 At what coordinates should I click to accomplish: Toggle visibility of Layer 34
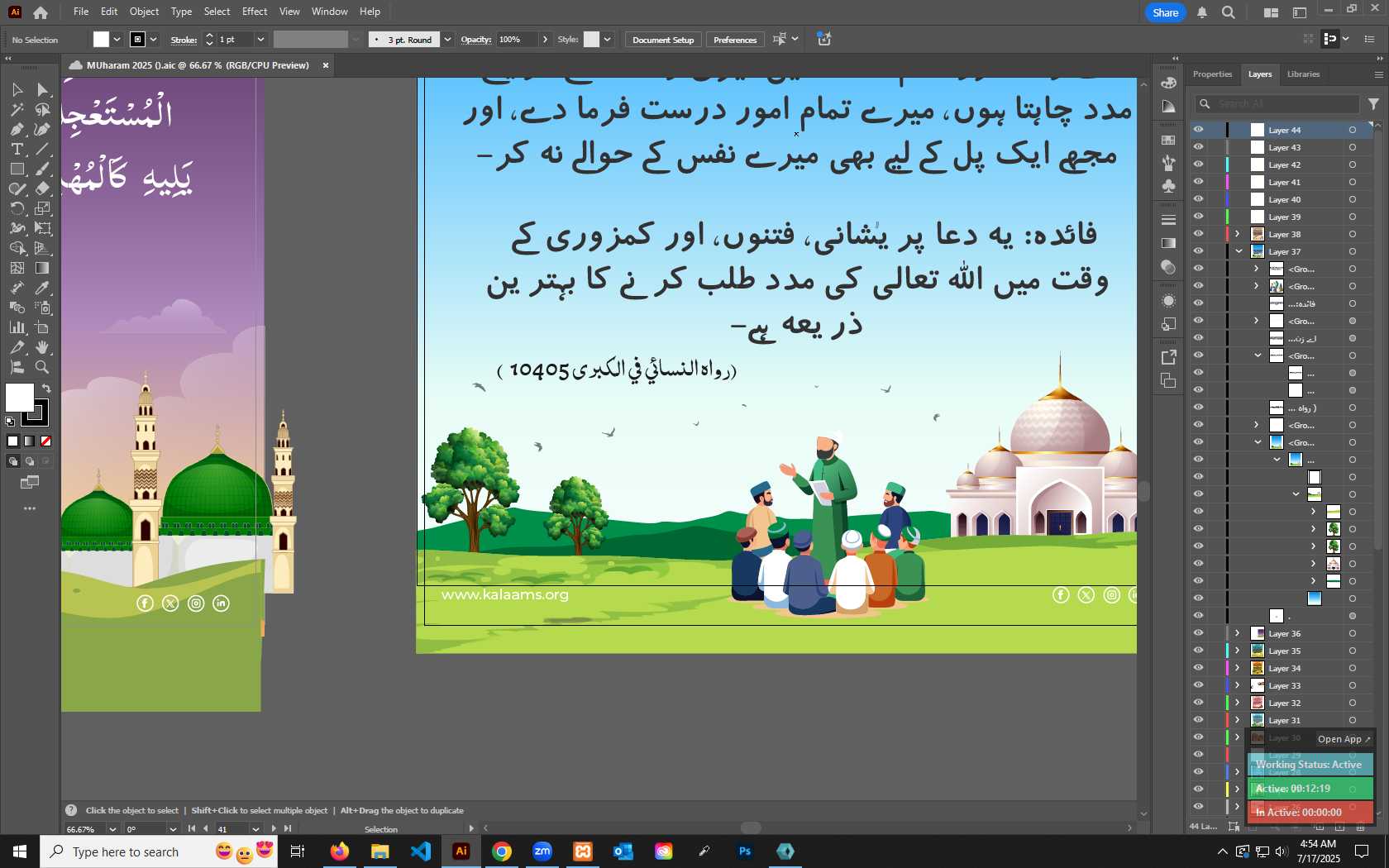click(x=1198, y=668)
